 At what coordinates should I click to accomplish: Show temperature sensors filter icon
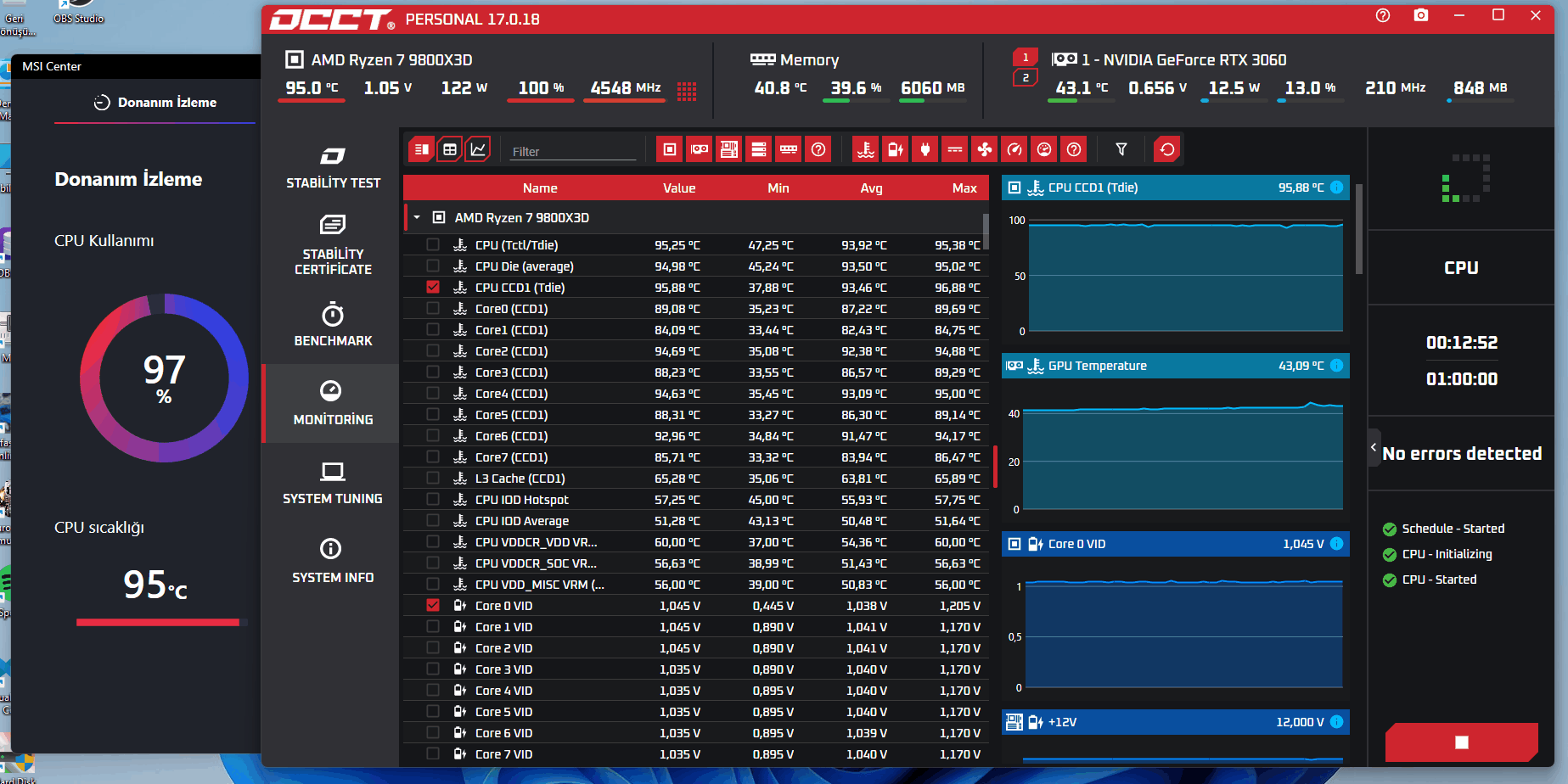coord(866,150)
